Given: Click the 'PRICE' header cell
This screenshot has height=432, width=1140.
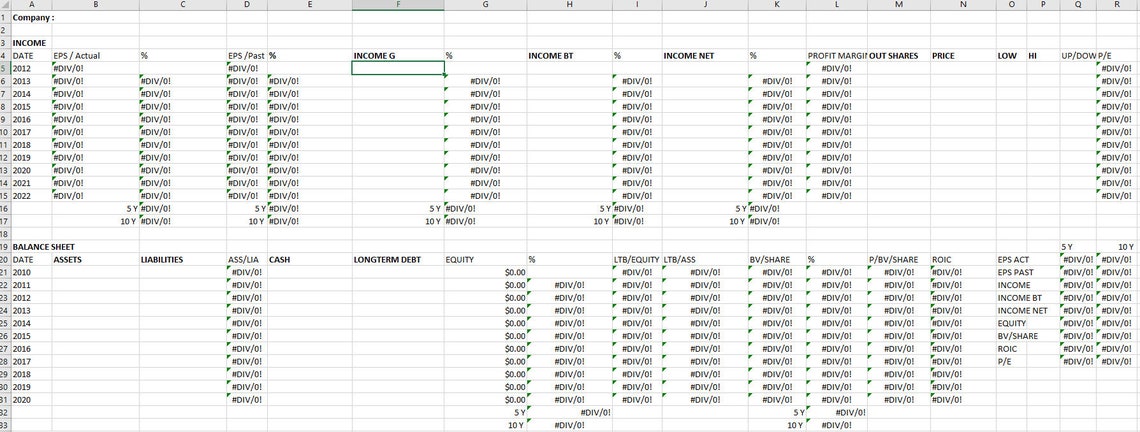Looking at the screenshot, I should click(963, 55).
